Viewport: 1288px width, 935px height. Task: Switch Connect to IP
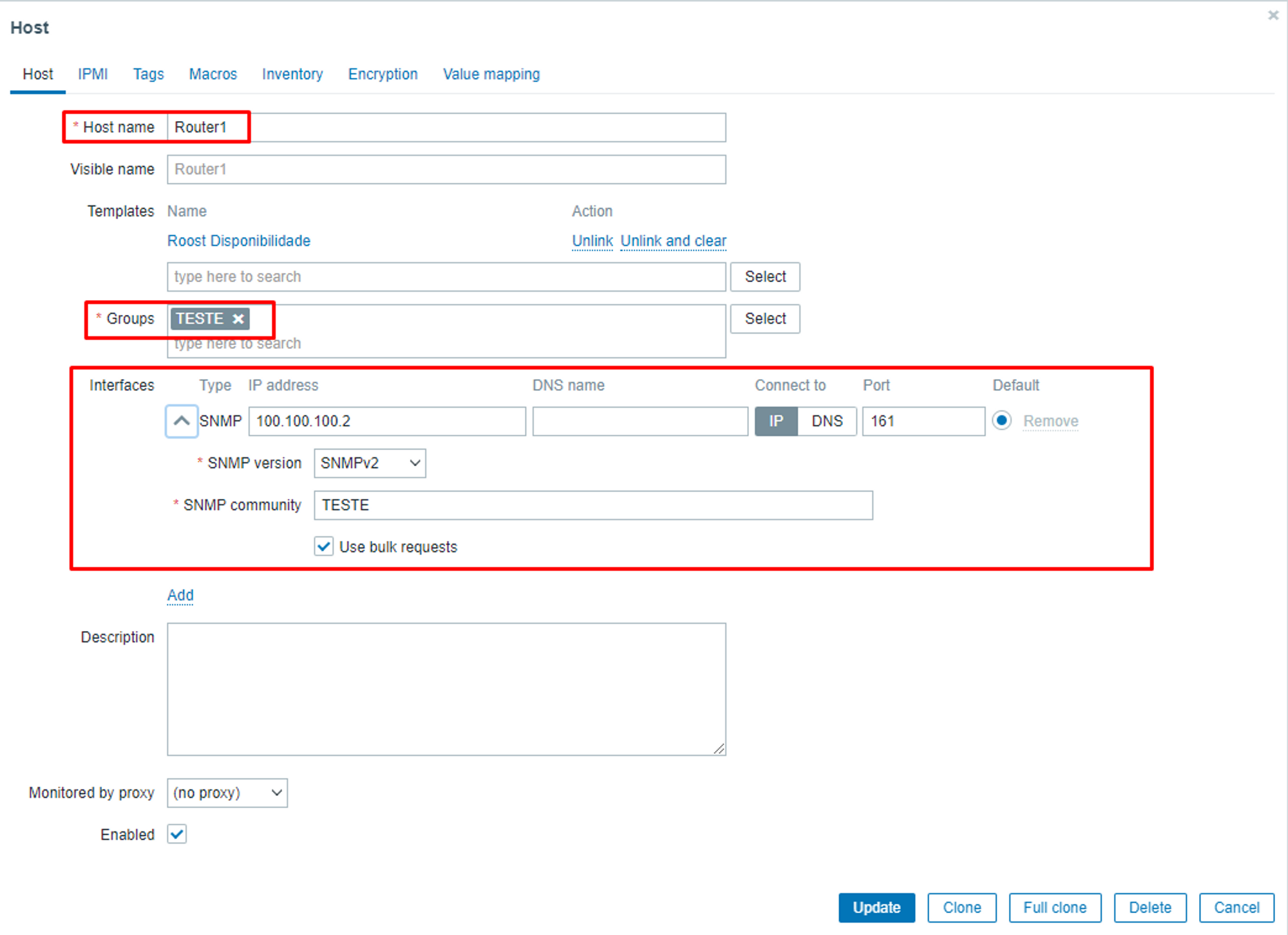[776, 421]
